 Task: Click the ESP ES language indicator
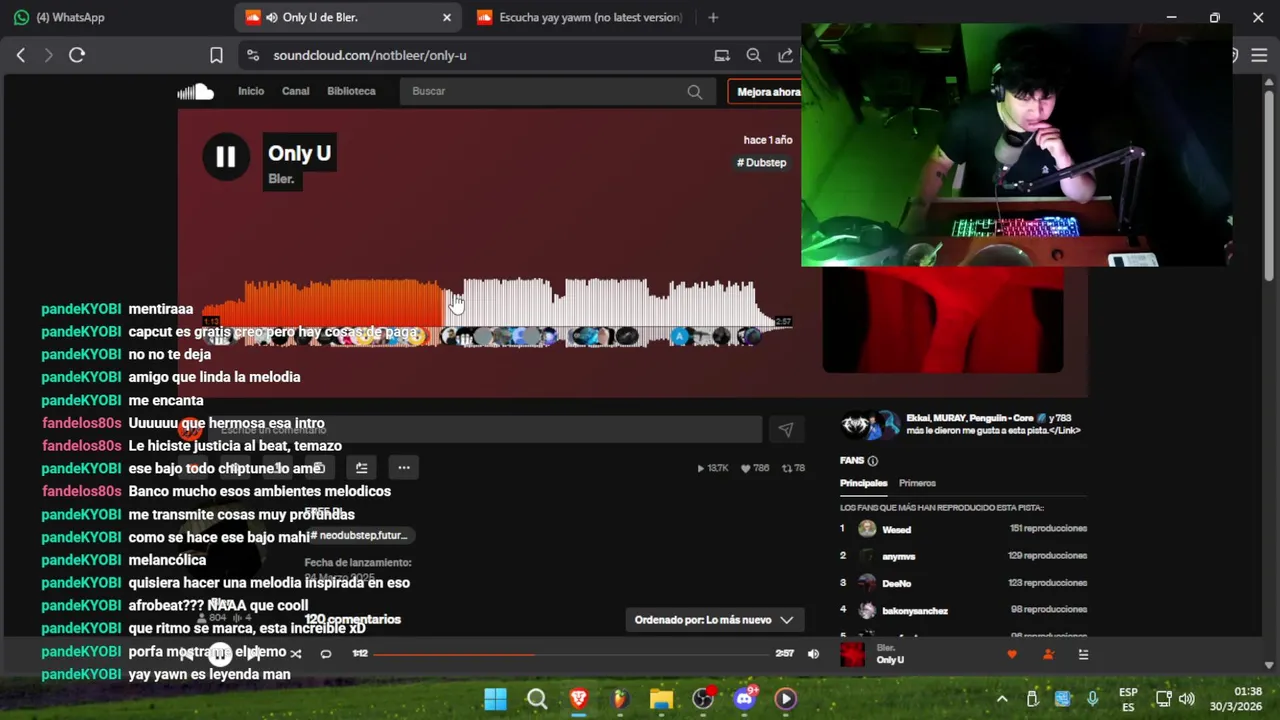pyautogui.click(x=1128, y=699)
